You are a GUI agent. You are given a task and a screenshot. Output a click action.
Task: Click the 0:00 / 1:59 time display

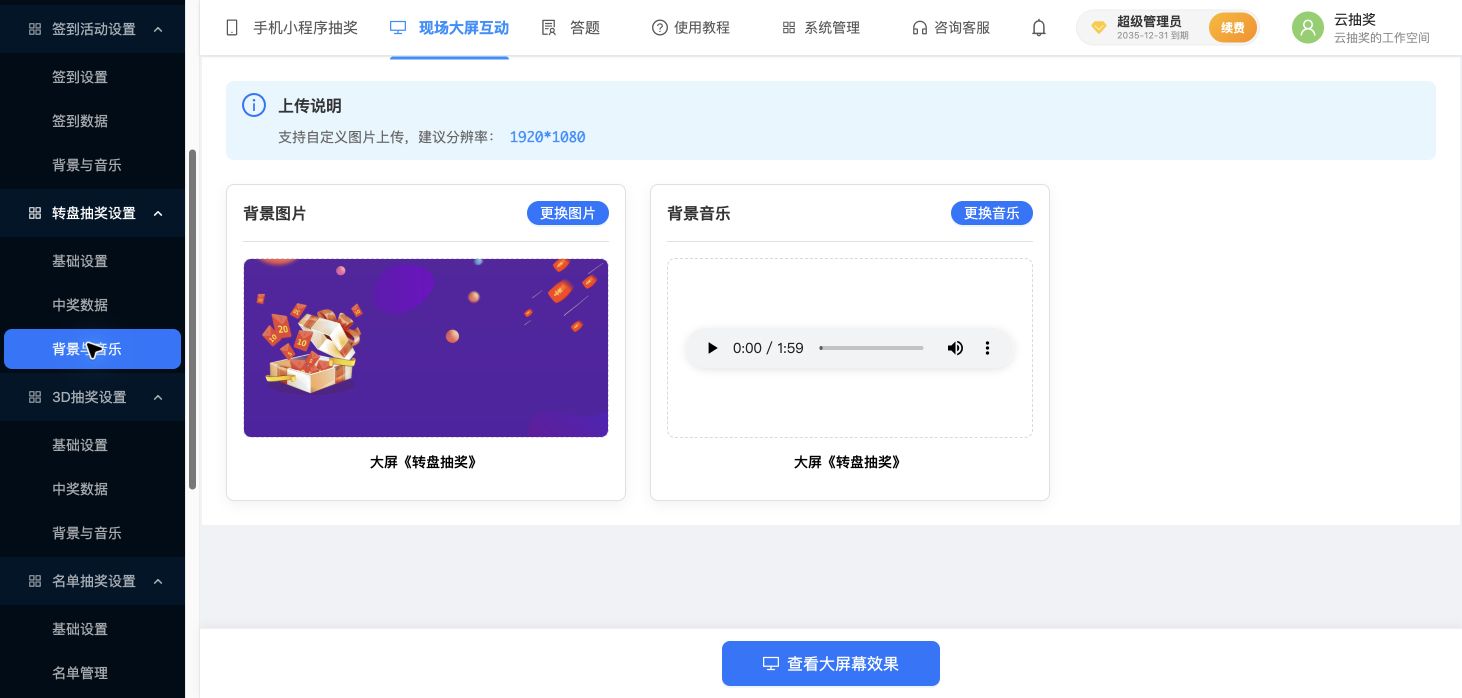click(x=768, y=348)
